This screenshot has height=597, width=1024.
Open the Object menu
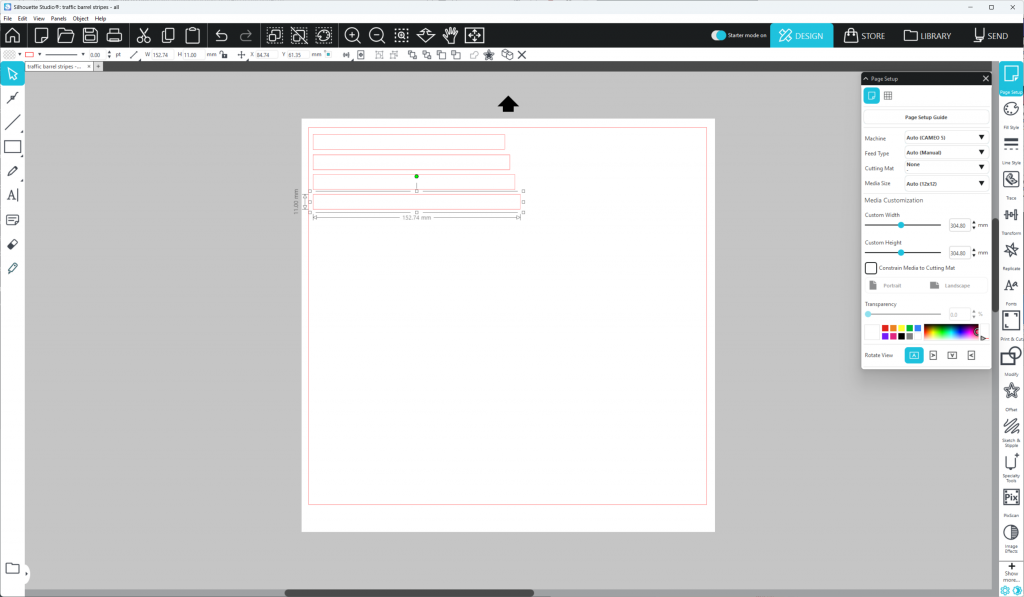point(80,18)
